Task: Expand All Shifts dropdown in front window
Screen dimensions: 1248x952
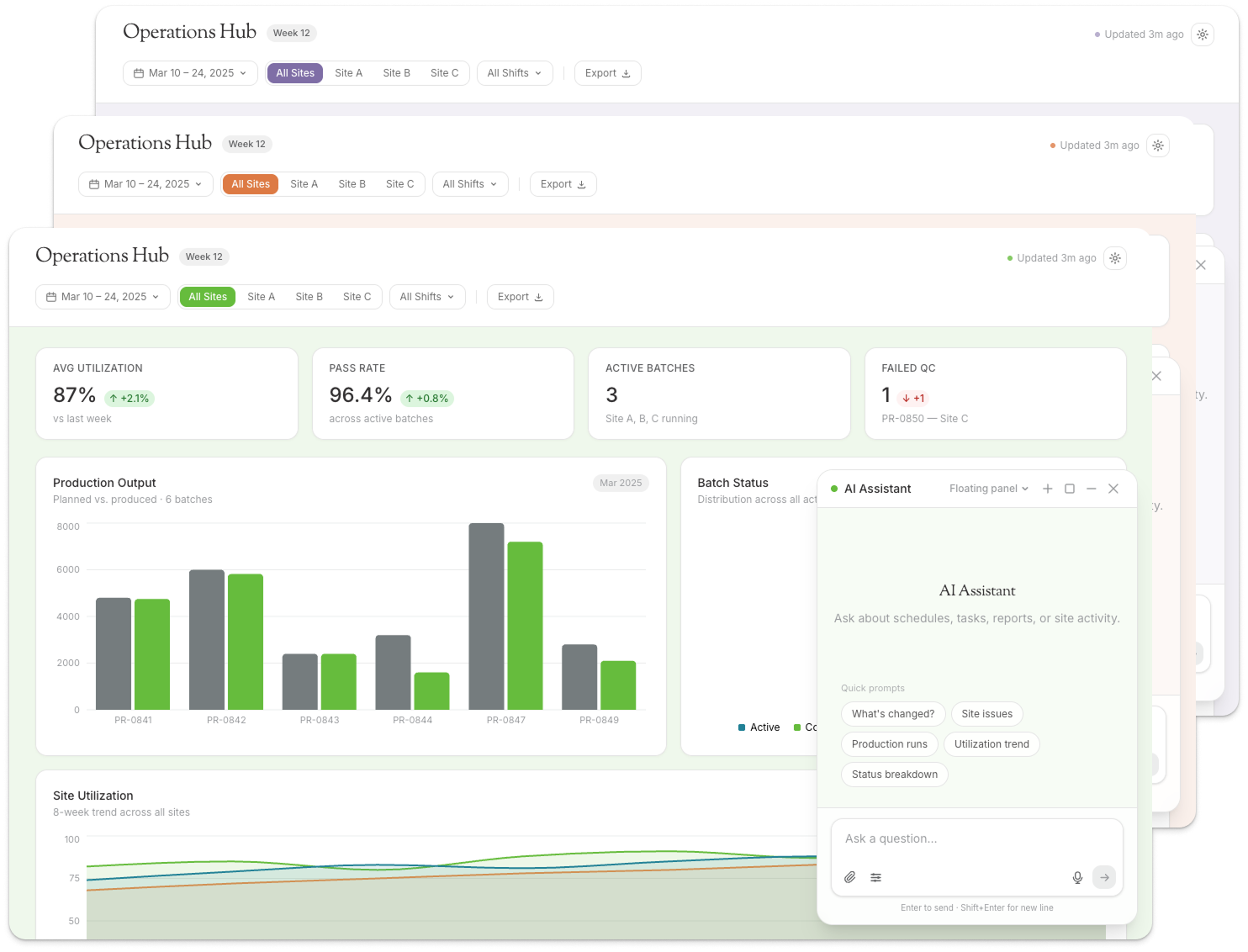Action: (x=427, y=297)
